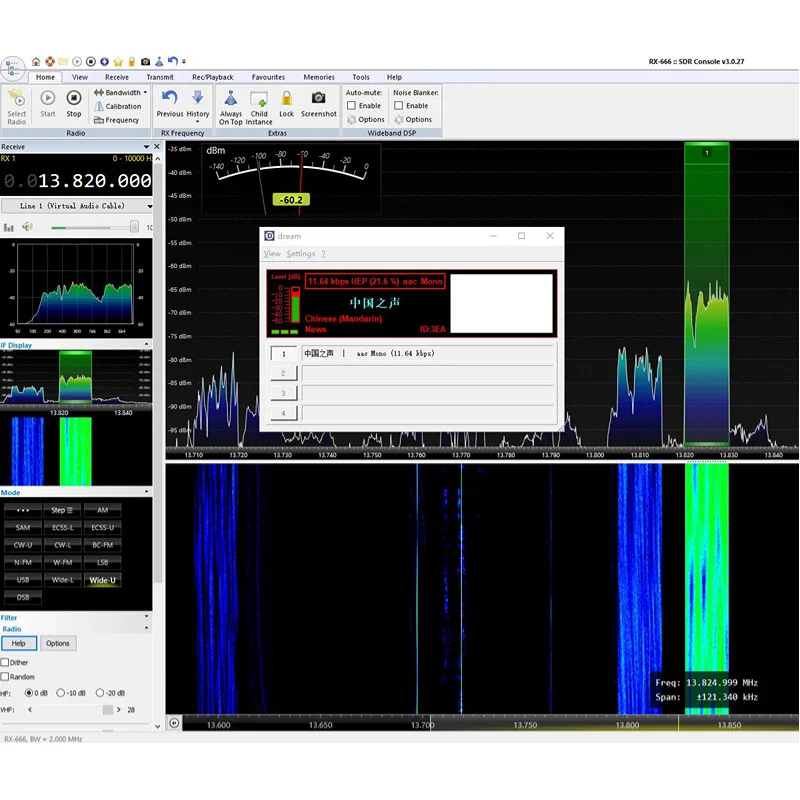Select service 1 in dream window
800x800 pixels.
click(x=284, y=353)
